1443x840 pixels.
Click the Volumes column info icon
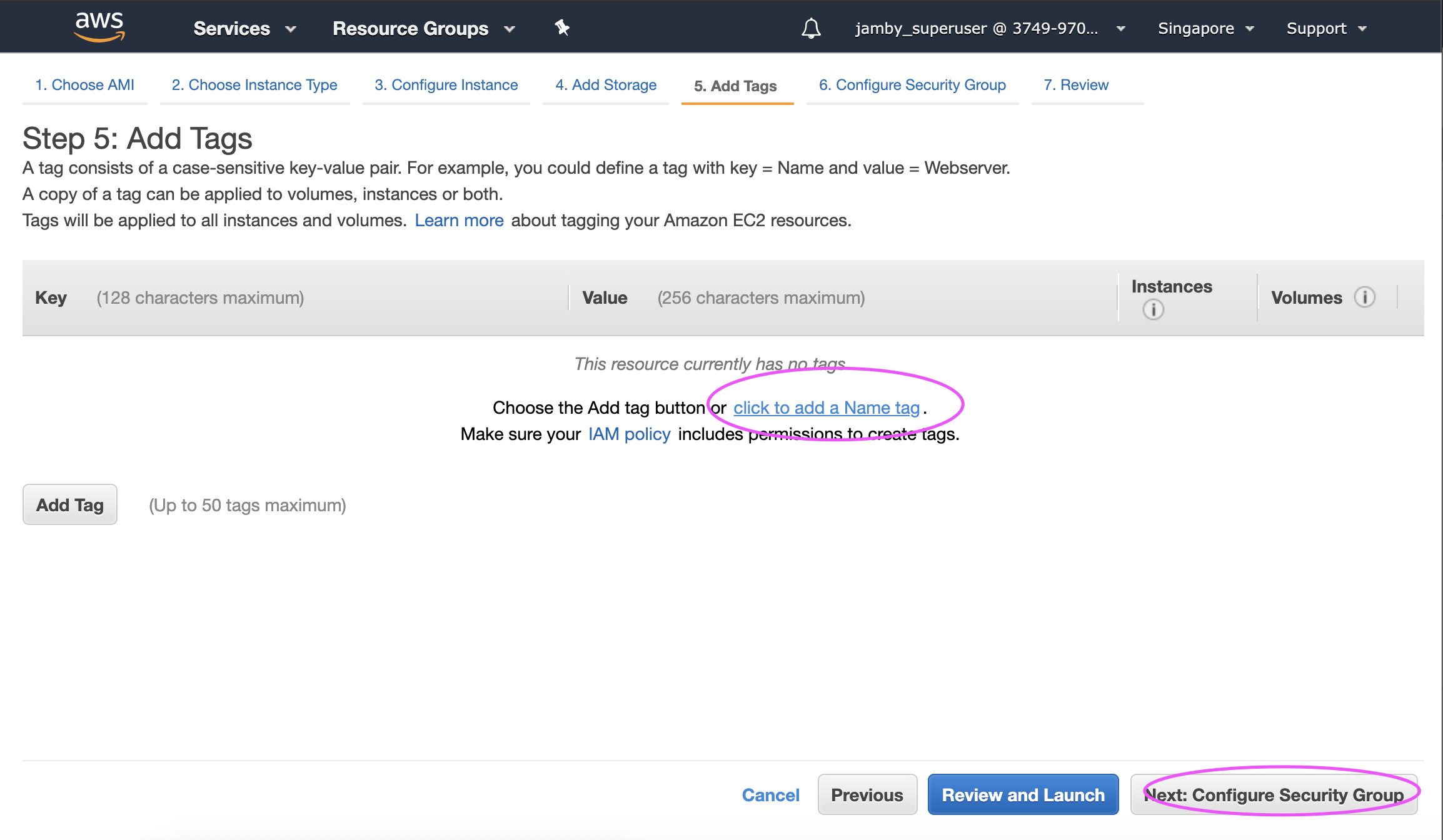click(1364, 297)
